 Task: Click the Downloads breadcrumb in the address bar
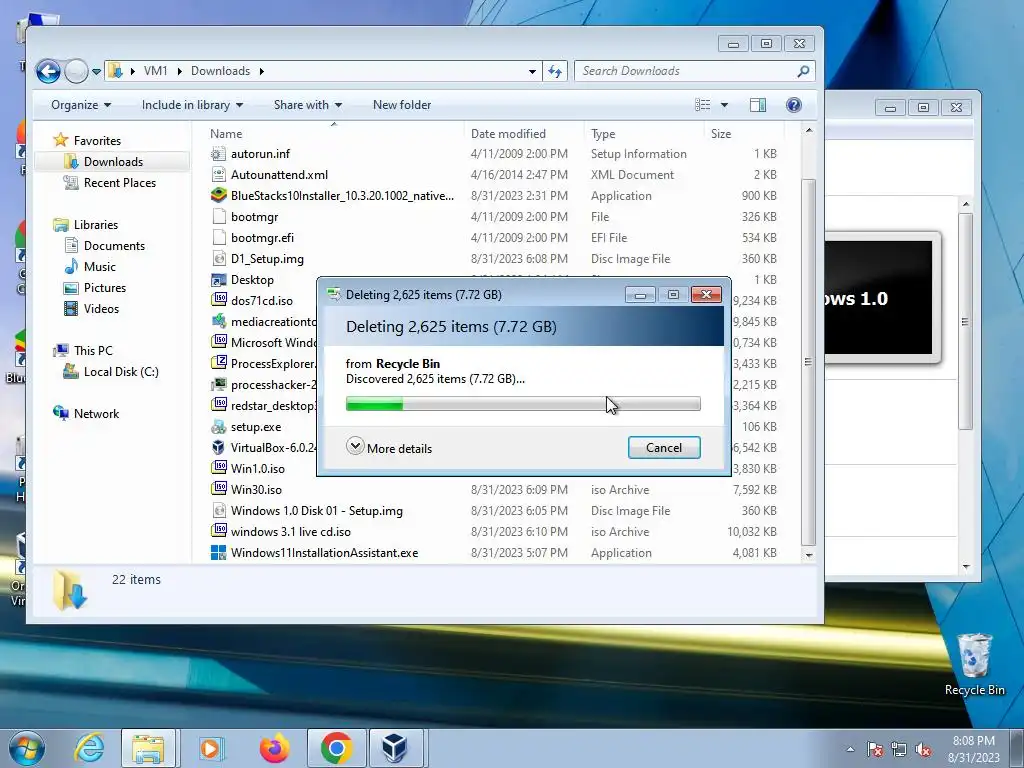coord(220,71)
